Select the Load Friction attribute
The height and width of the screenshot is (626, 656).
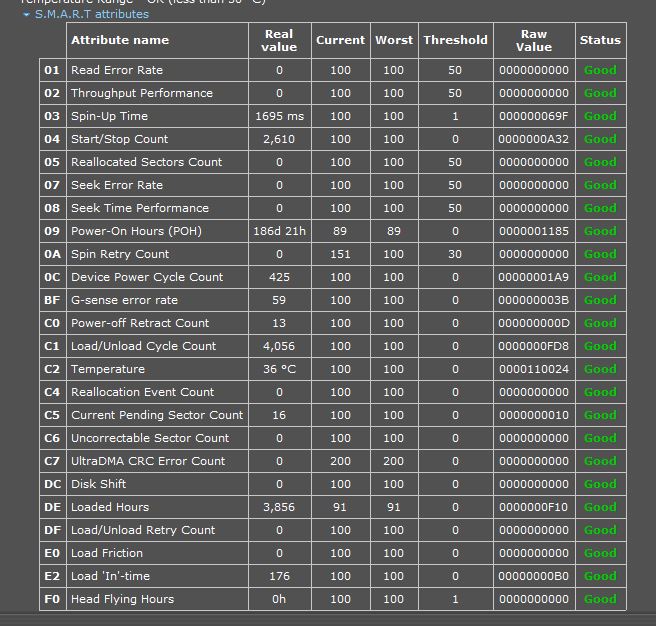(107, 553)
